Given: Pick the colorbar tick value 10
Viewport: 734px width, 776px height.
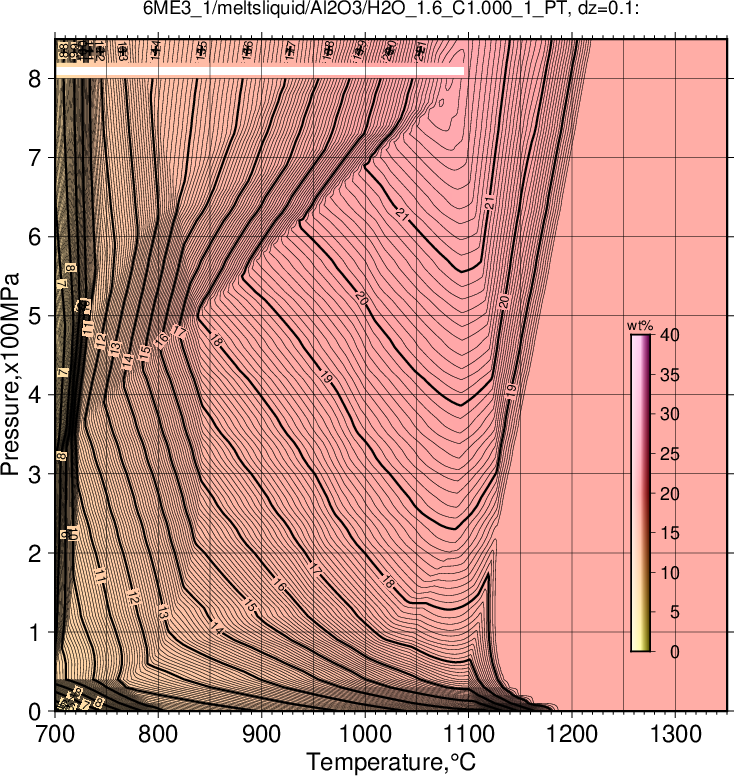Looking at the screenshot, I should pos(670,573).
